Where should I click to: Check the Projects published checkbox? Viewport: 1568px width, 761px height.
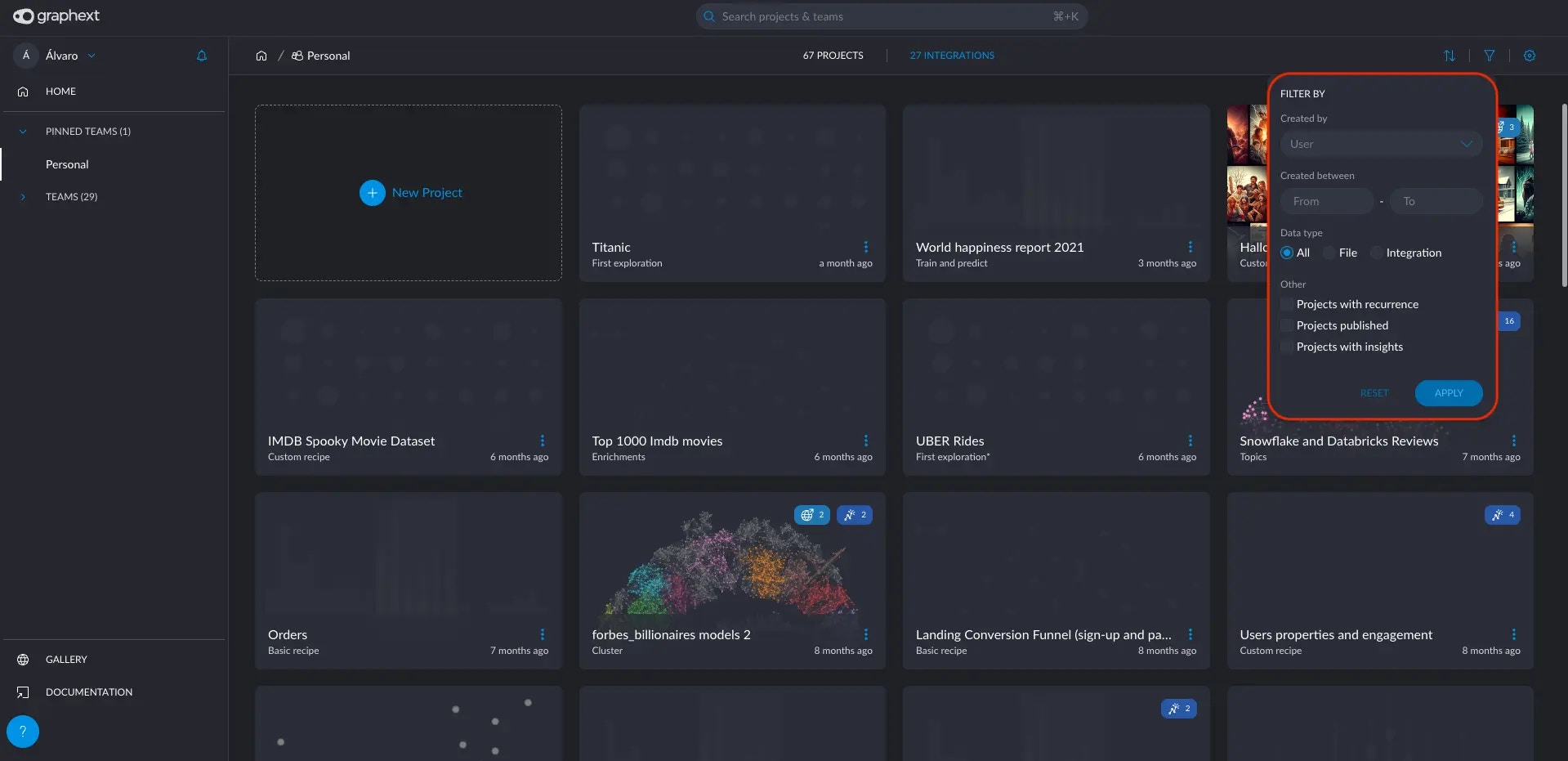(1287, 325)
